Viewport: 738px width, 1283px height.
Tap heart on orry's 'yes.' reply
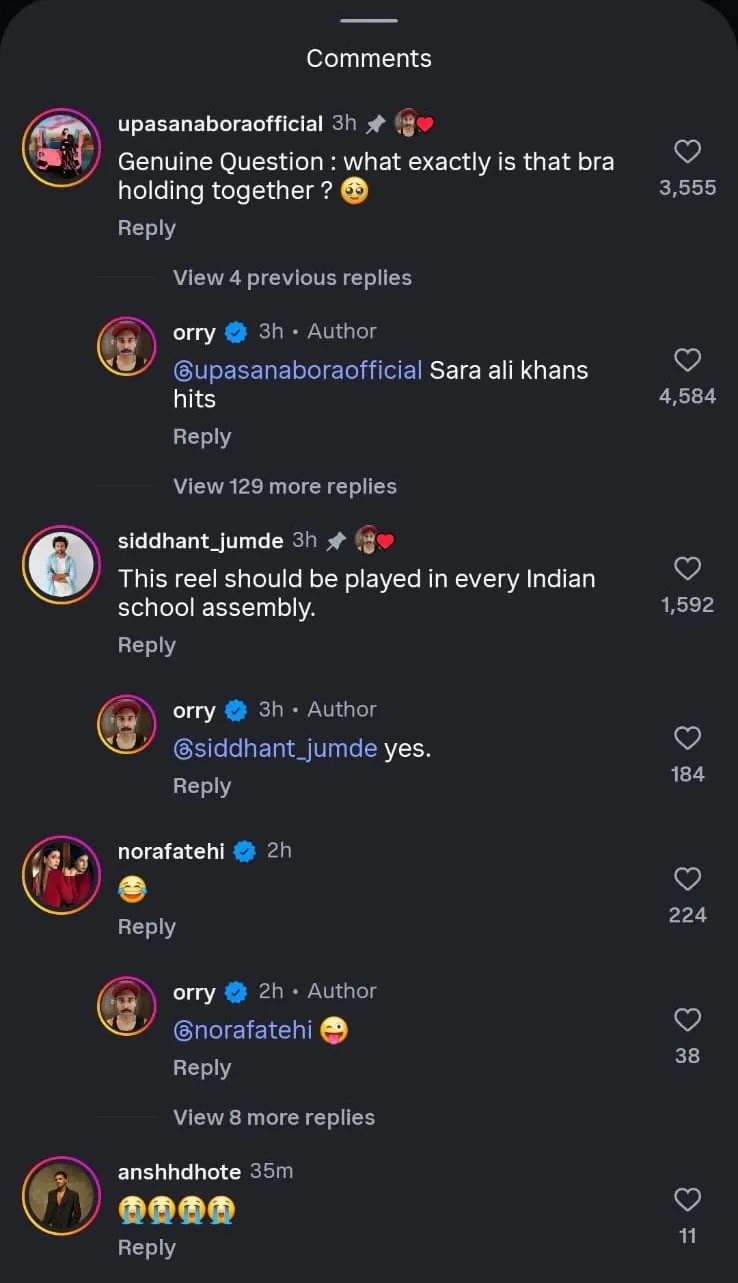687,739
